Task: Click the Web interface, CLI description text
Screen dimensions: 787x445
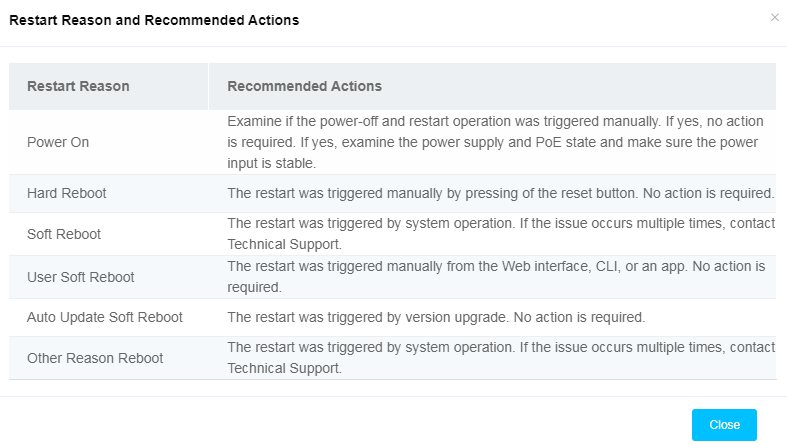Action: [496, 277]
